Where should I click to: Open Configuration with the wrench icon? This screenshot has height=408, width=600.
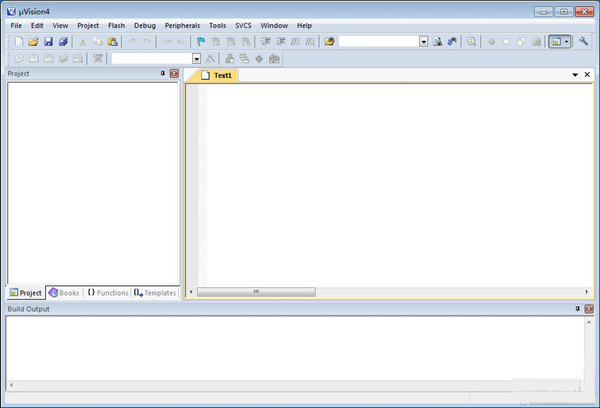[583, 42]
